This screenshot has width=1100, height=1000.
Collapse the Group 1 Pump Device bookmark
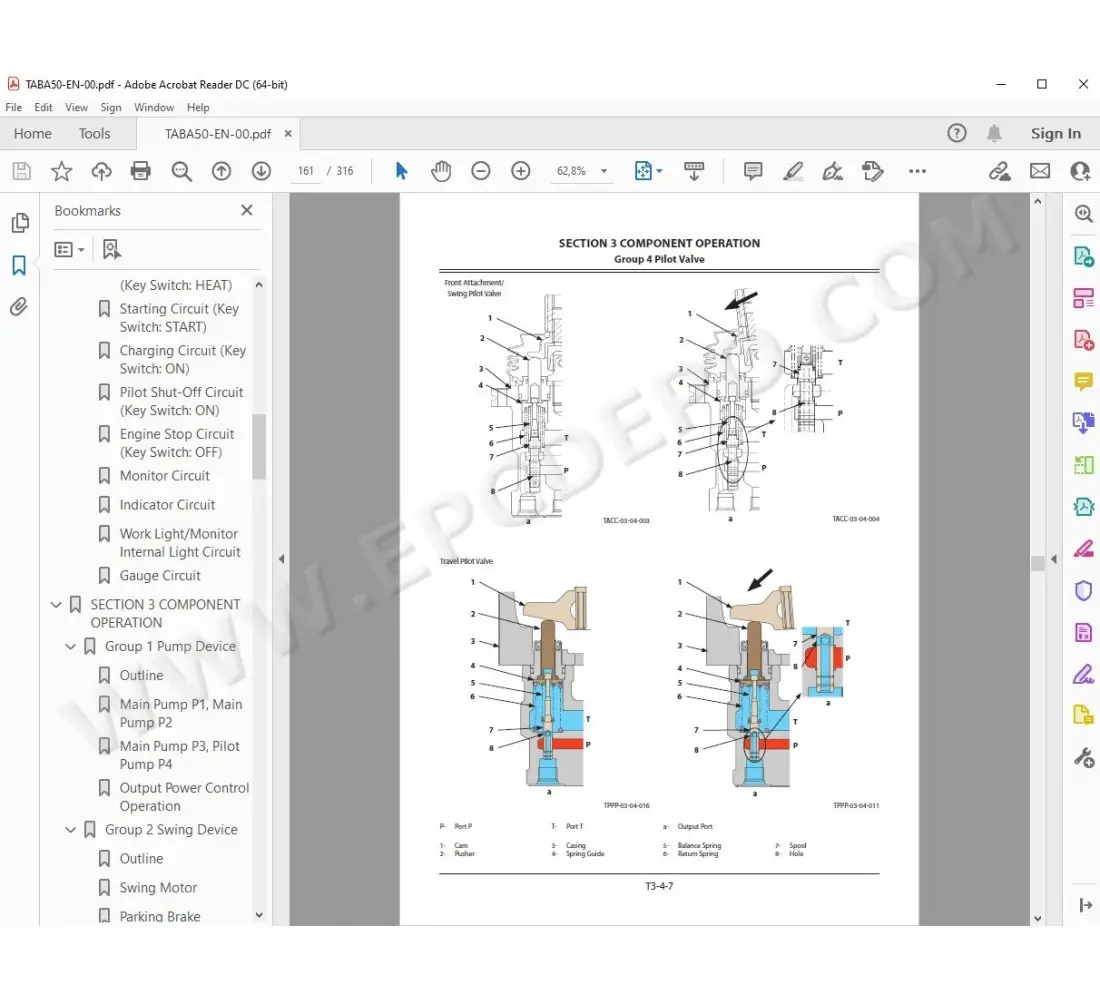(x=71, y=647)
